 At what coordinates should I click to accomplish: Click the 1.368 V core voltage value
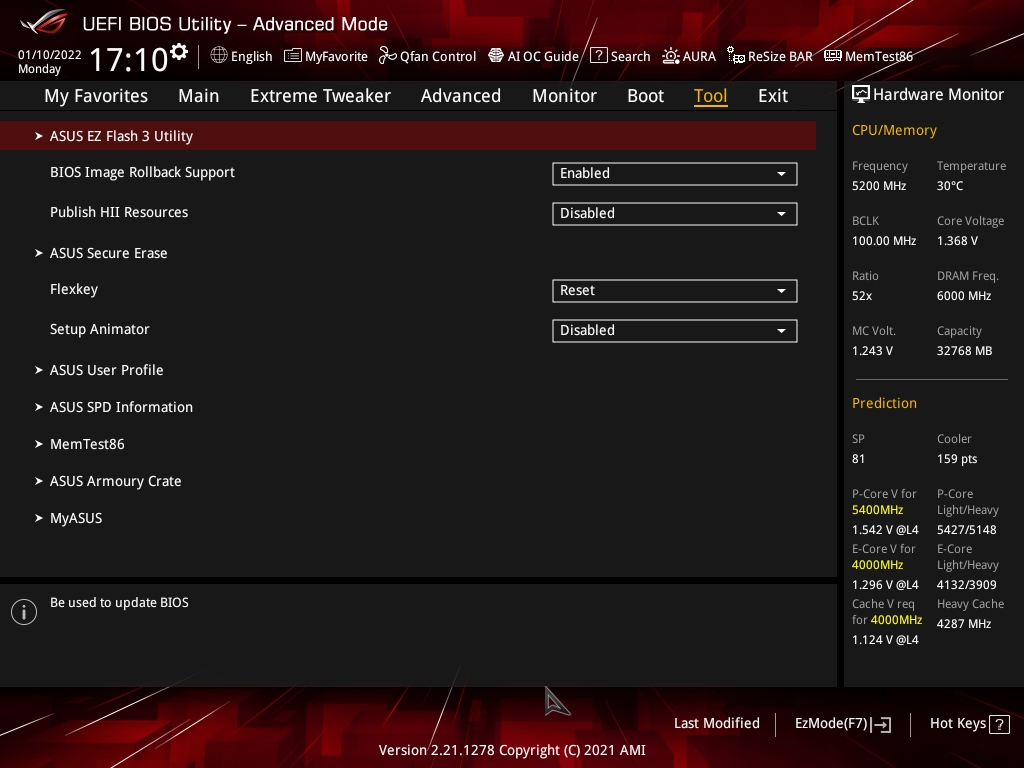pos(957,241)
